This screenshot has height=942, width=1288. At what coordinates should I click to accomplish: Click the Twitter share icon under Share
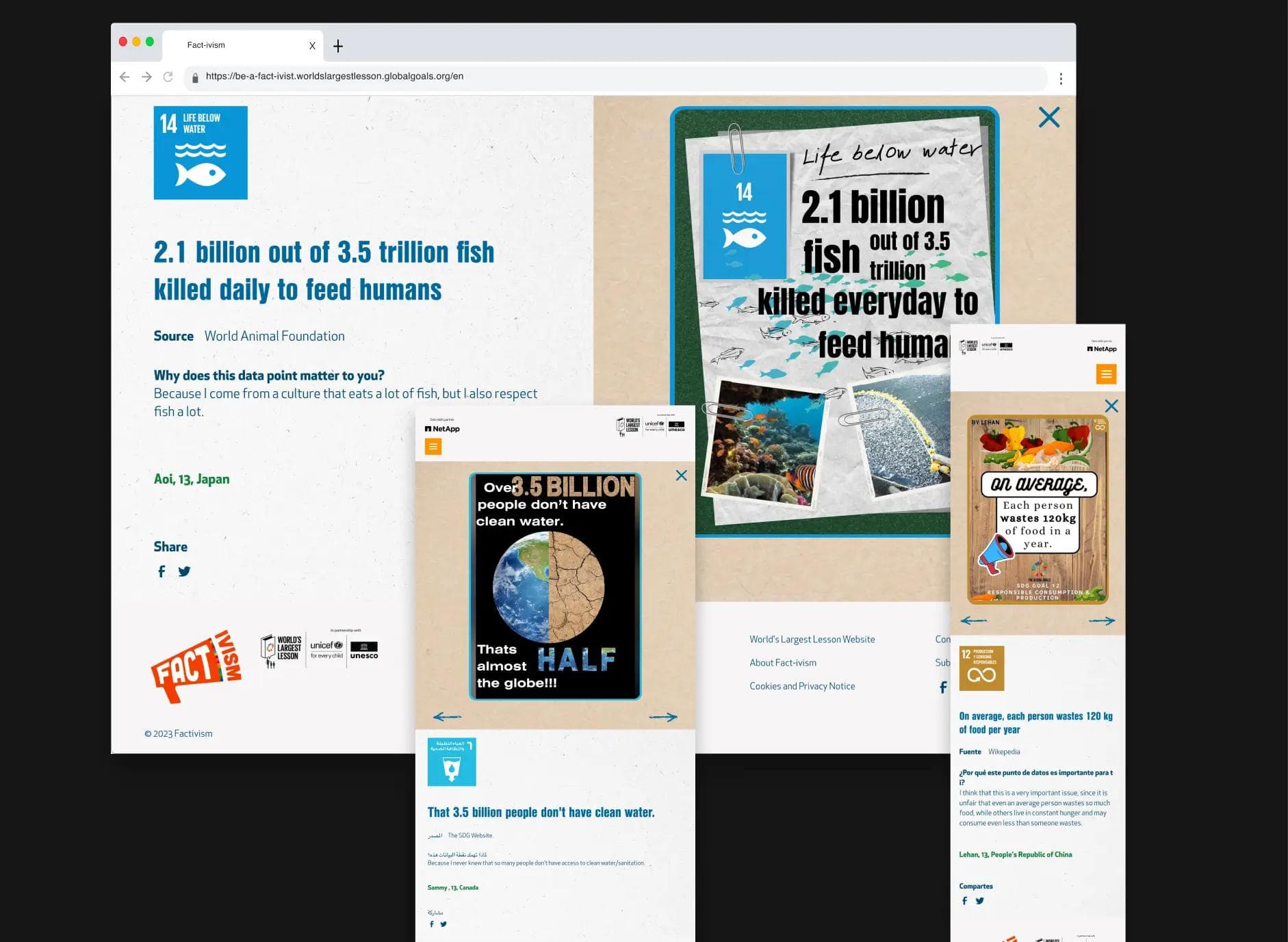coord(184,571)
